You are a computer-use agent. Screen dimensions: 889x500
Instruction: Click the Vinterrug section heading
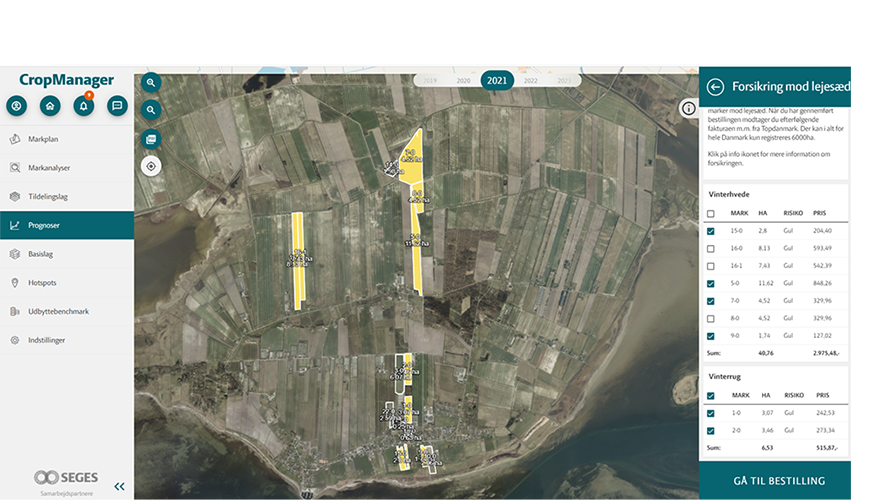click(725, 376)
